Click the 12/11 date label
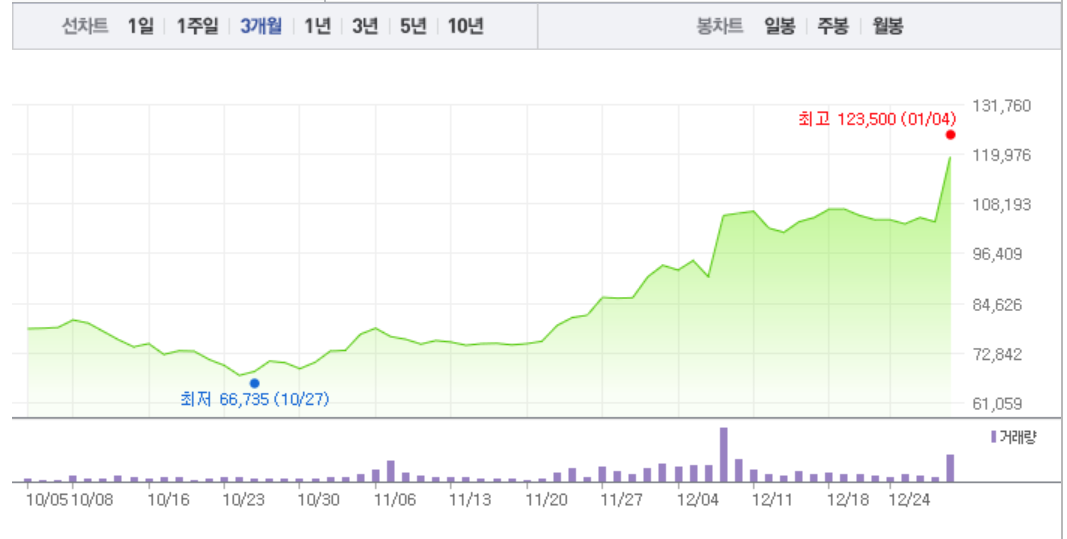 pos(772,500)
